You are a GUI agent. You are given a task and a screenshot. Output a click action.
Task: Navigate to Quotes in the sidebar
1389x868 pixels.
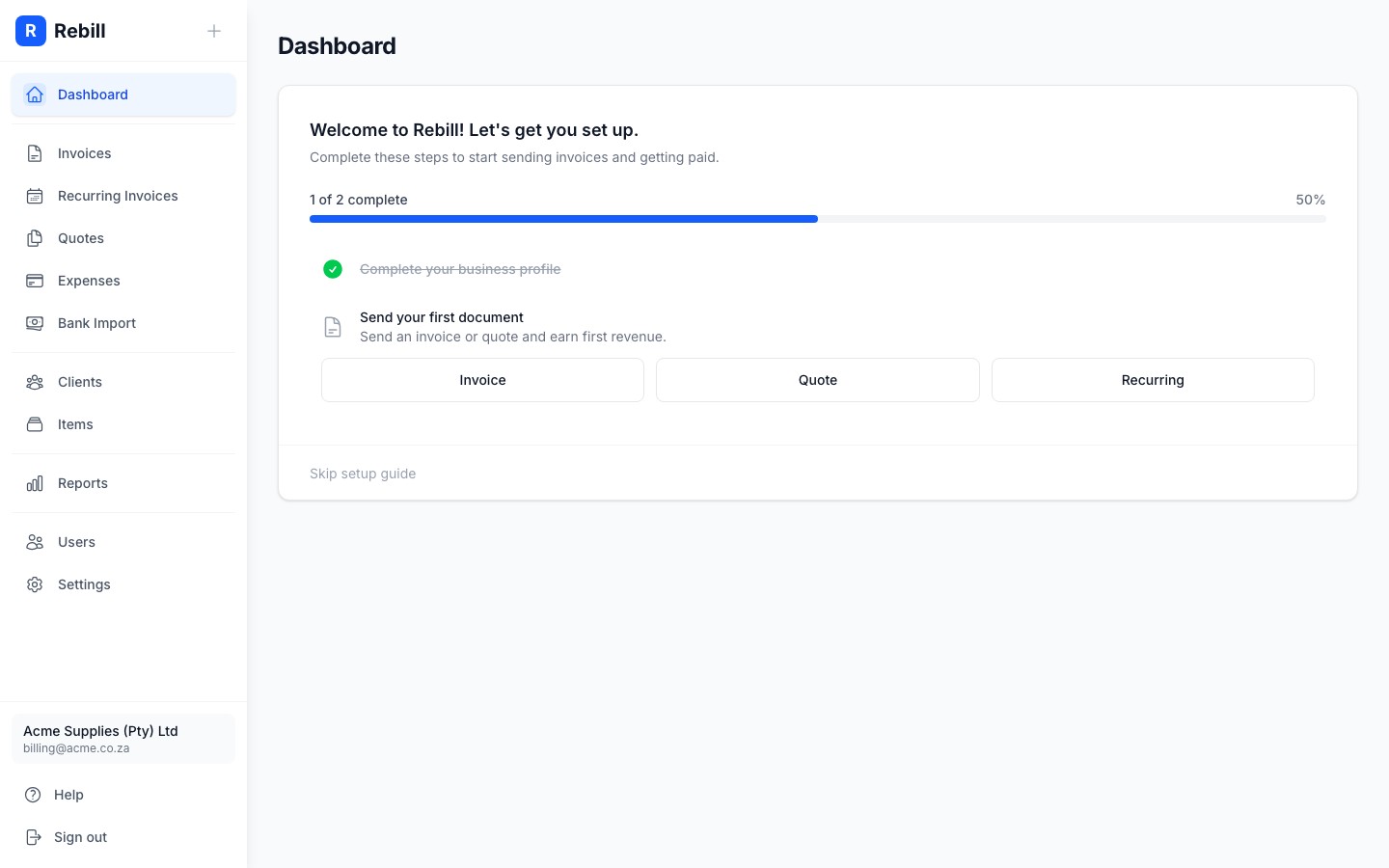(x=123, y=238)
